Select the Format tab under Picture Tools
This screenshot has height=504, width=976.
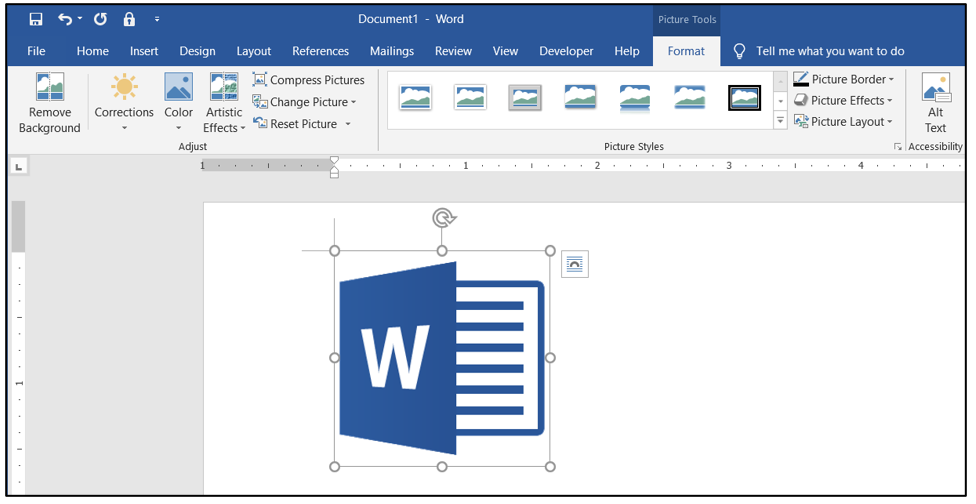(x=686, y=51)
